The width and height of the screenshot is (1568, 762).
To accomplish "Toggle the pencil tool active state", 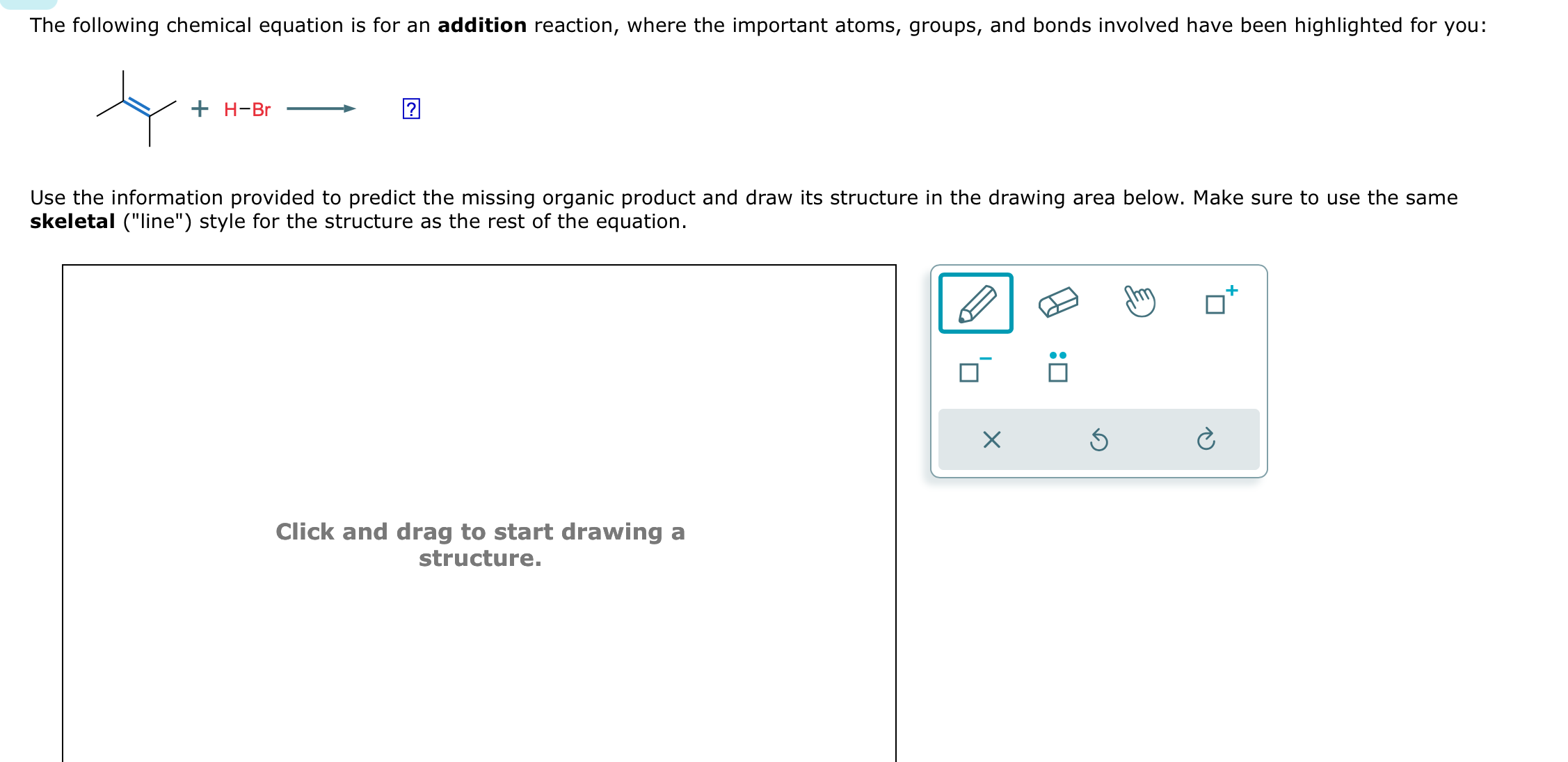I will (977, 304).
